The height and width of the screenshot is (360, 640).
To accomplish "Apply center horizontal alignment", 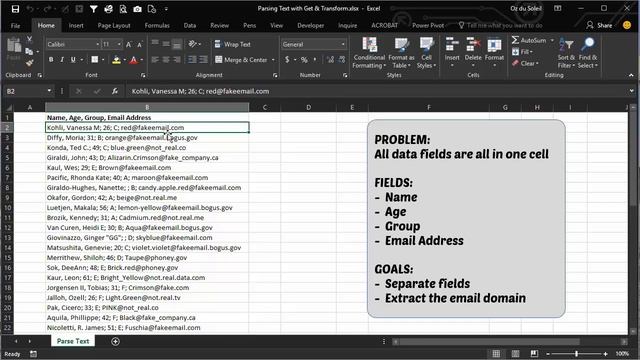I will click(x=166, y=60).
